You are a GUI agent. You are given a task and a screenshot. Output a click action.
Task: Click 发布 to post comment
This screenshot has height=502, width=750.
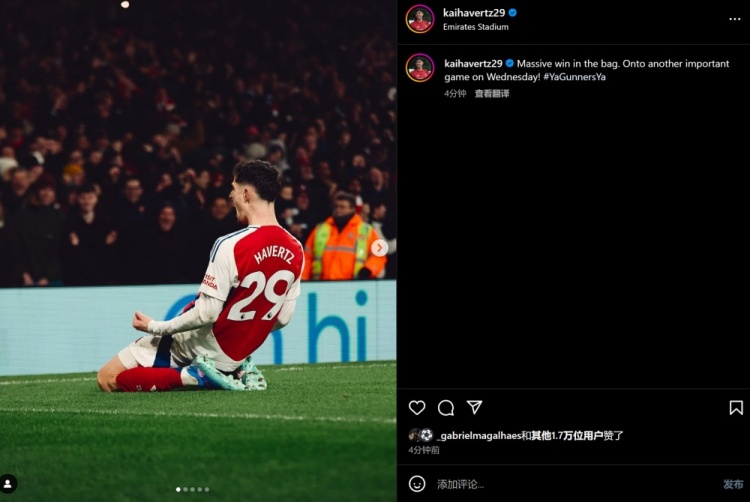pyautogui.click(x=733, y=484)
